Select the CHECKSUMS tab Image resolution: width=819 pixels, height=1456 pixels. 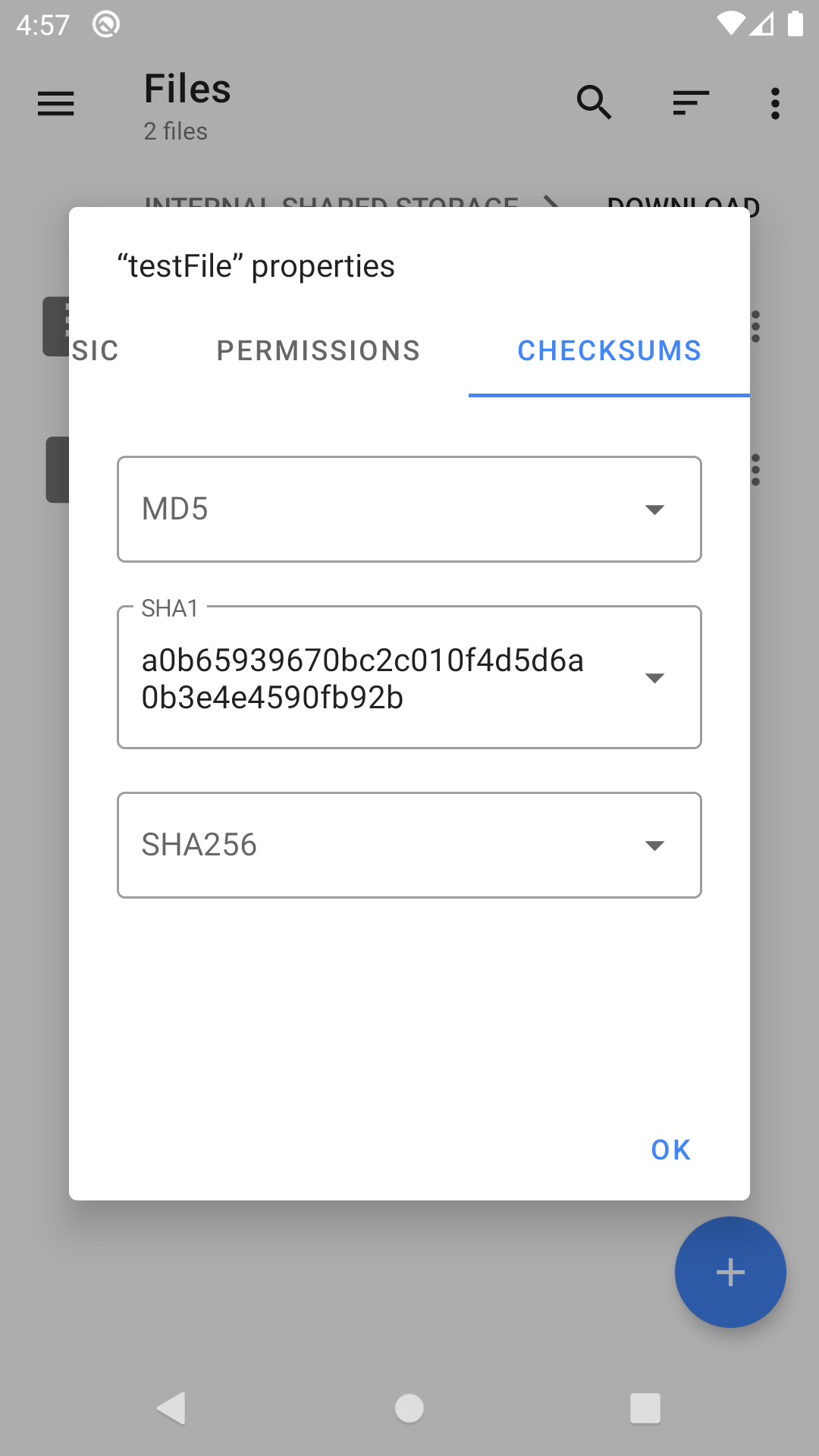609,350
